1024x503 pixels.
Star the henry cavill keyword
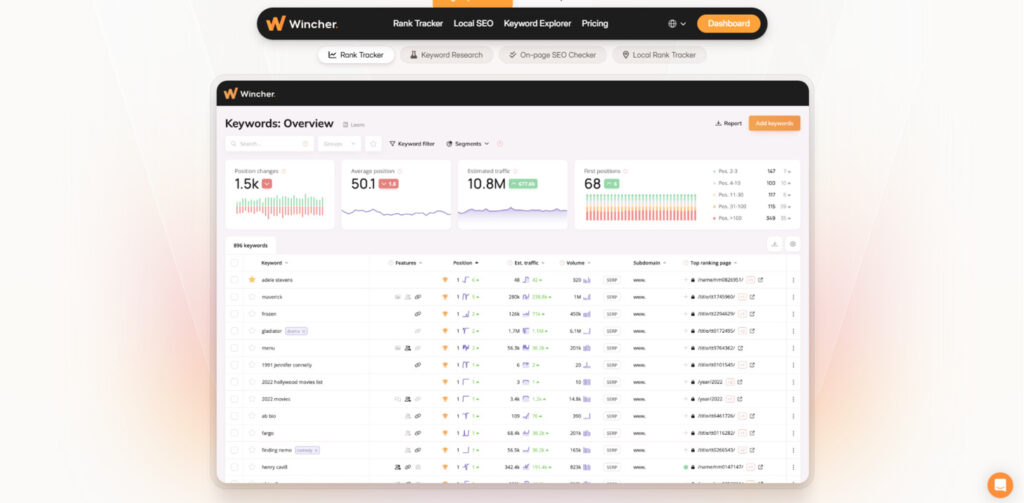coord(251,467)
